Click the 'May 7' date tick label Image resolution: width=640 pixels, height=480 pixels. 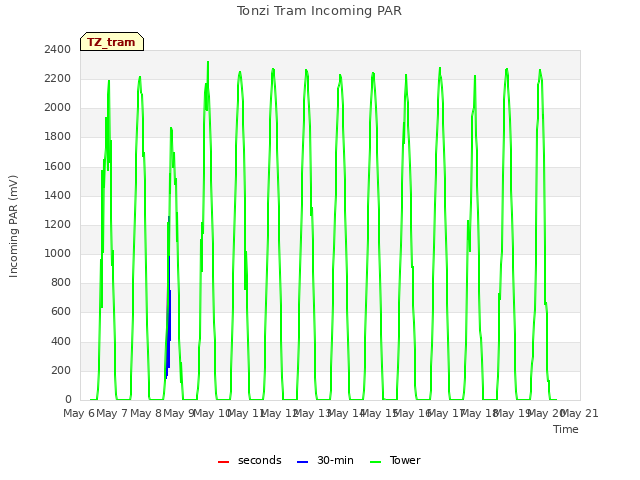[112, 413]
